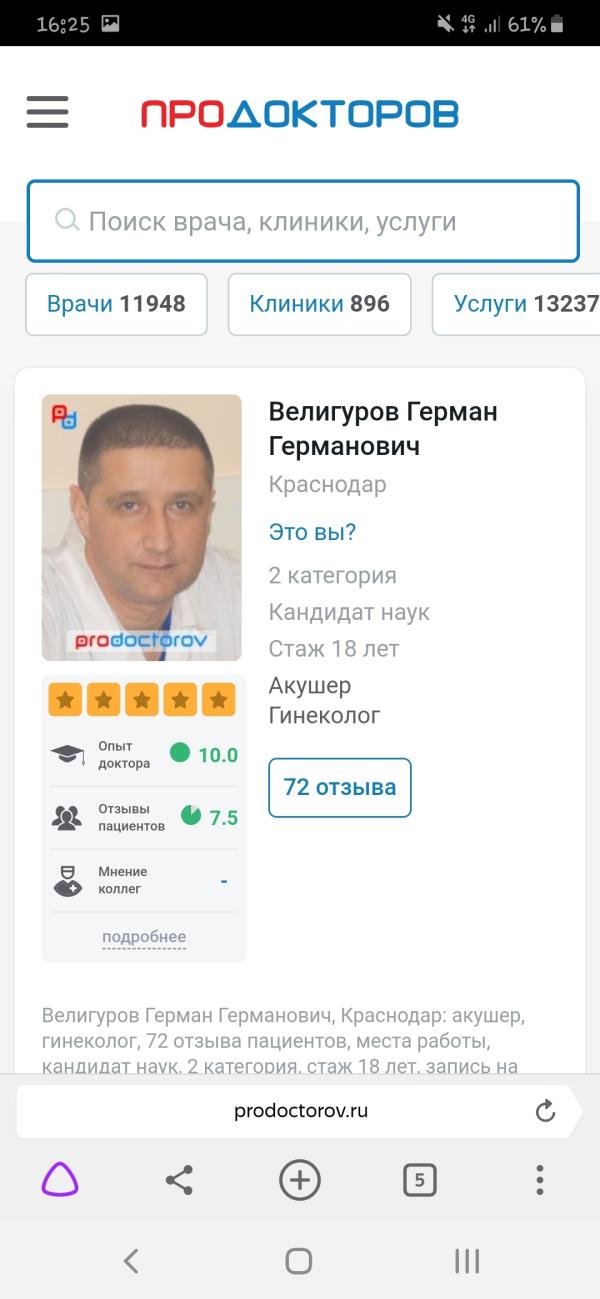Tap the ПроДокторов logo

[299, 113]
